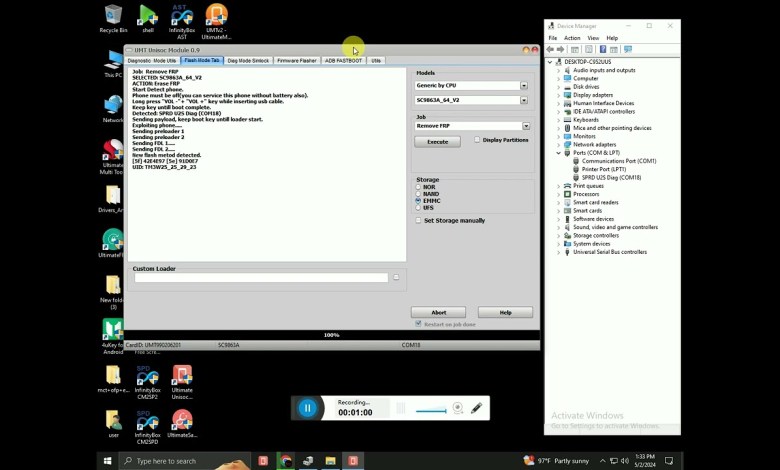Collapse Ports (COM & LPT) node
780x470 pixels.
(x=558, y=153)
